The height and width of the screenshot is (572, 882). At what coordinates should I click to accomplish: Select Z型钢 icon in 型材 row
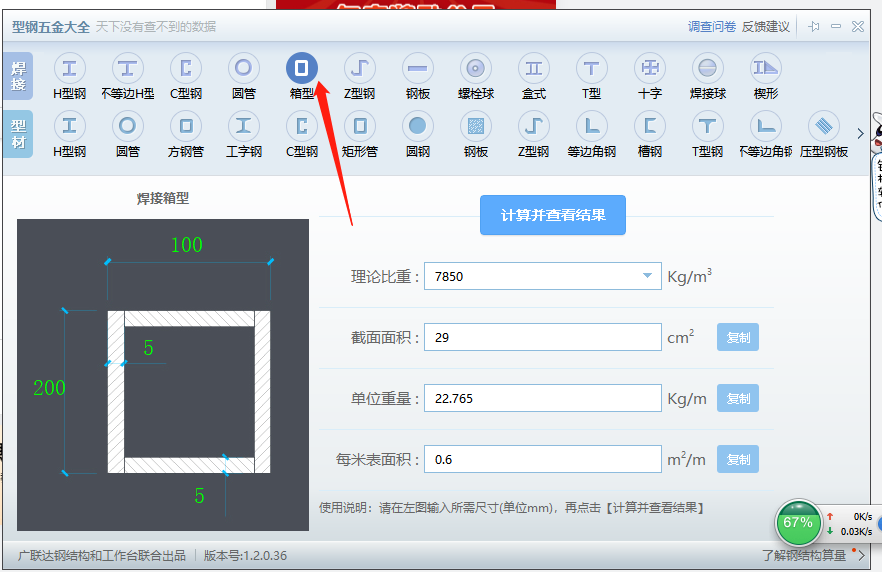(x=534, y=126)
